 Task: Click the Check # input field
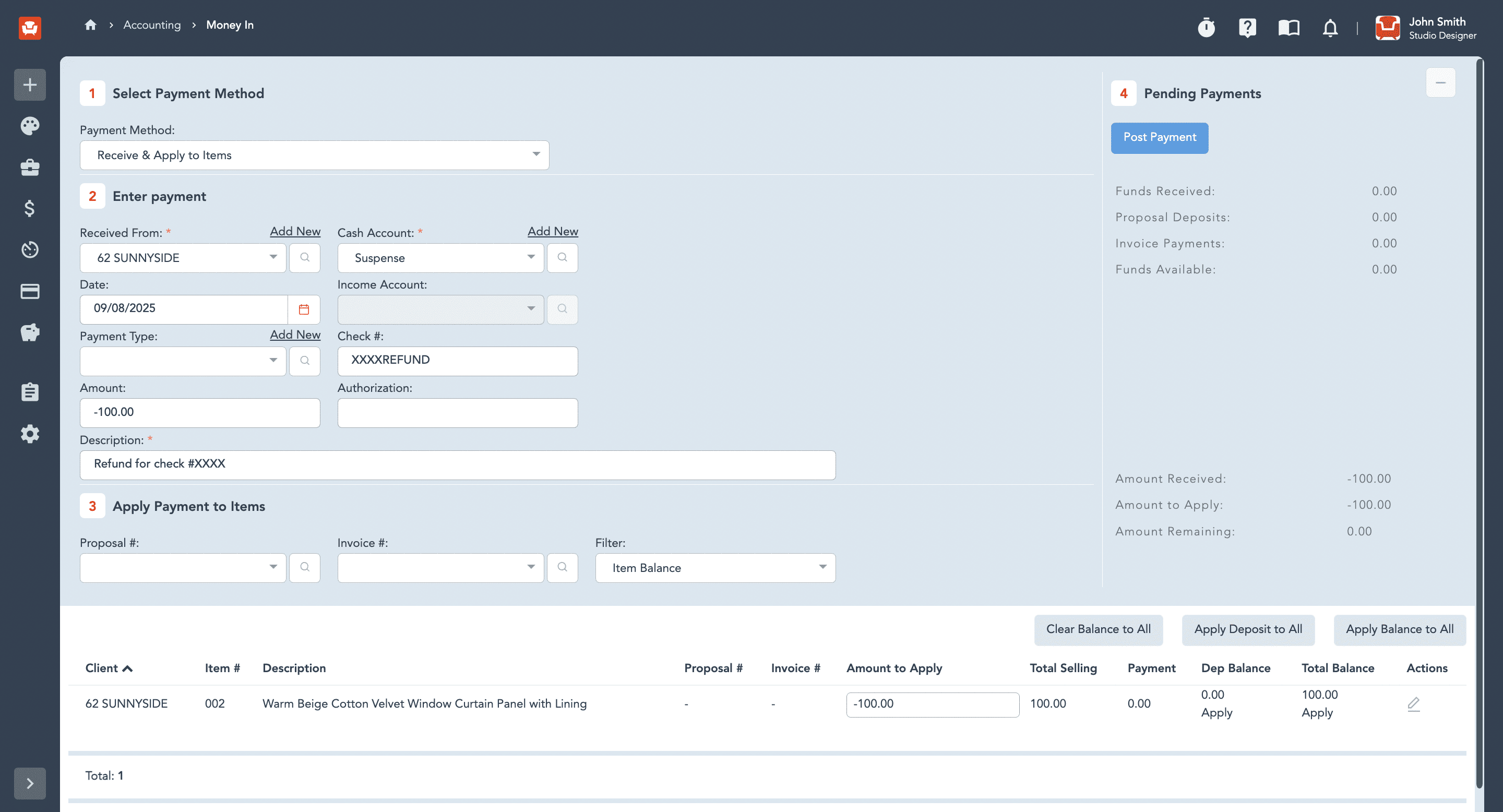click(458, 361)
